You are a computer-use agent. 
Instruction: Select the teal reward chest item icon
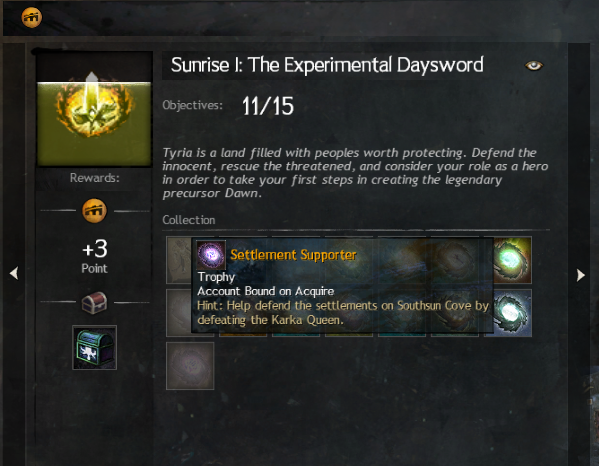point(94,348)
